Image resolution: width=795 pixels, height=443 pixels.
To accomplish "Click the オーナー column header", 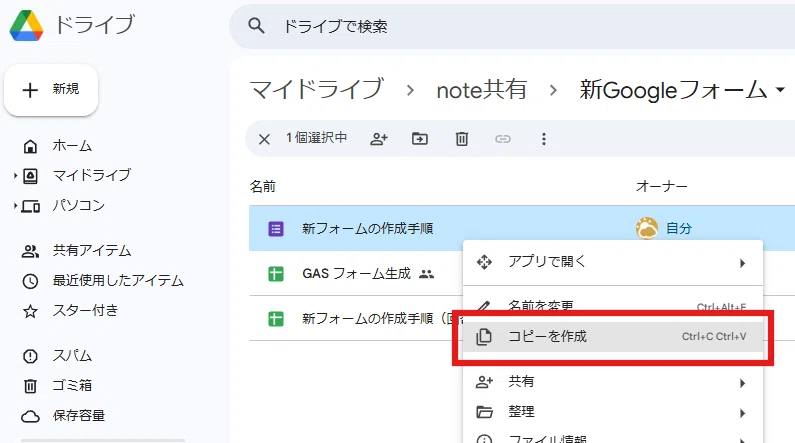I will coord(662,187).
